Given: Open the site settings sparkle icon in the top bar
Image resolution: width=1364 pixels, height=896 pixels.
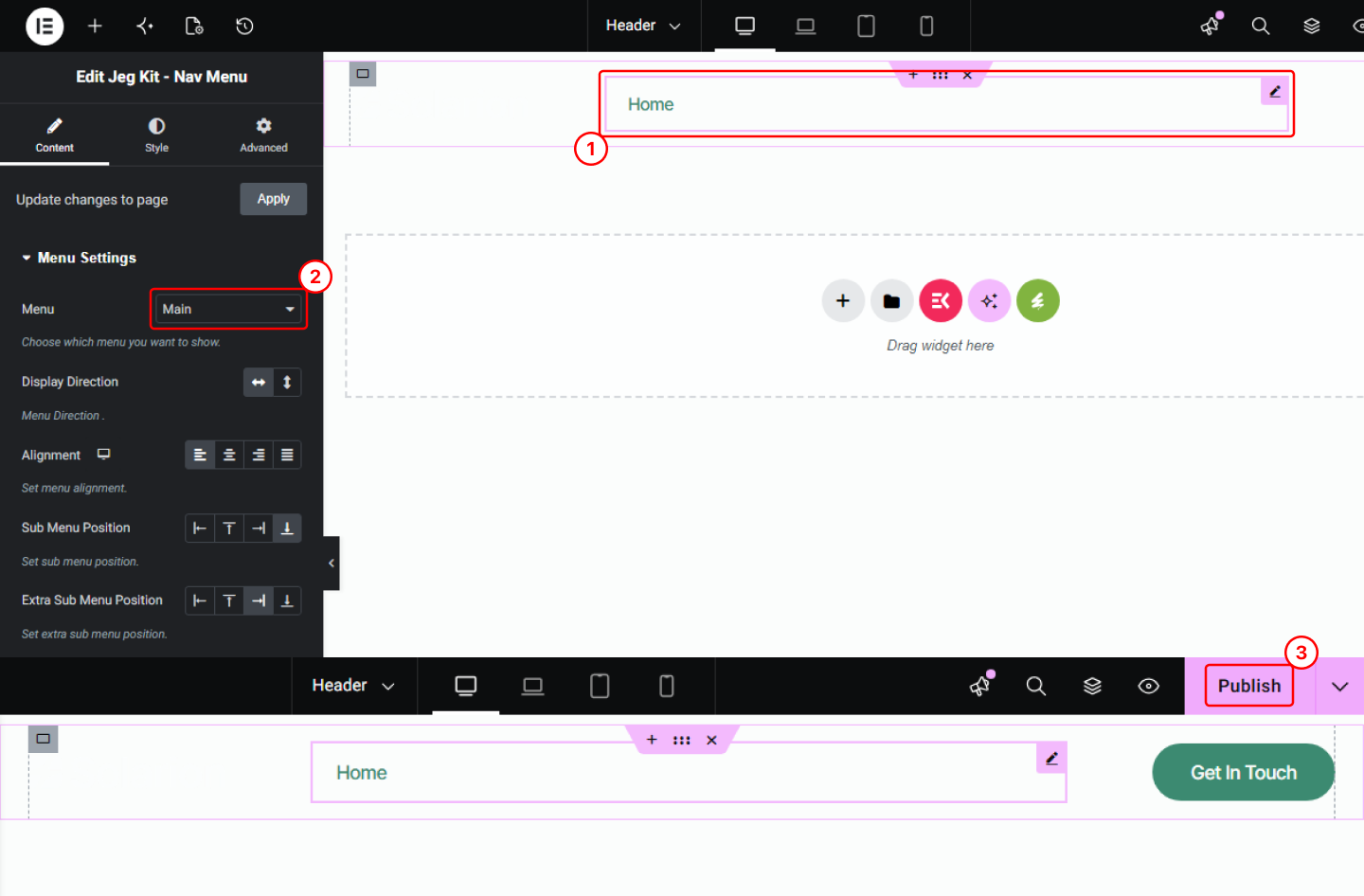Looking at the screenshot, I should (145, 27).
